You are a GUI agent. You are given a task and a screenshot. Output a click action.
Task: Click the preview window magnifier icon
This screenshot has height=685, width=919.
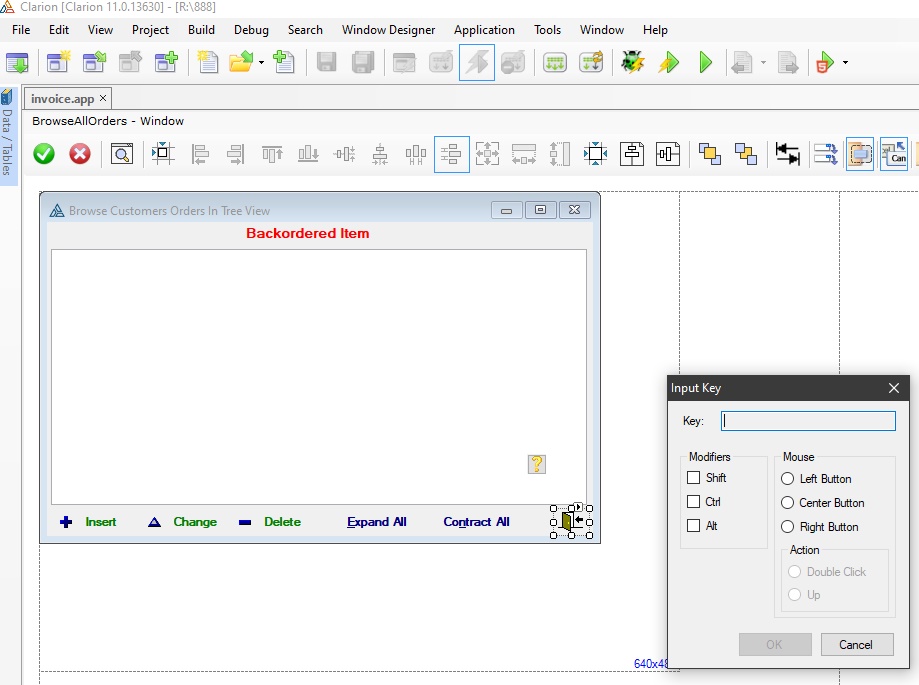(x=121, y=154)
